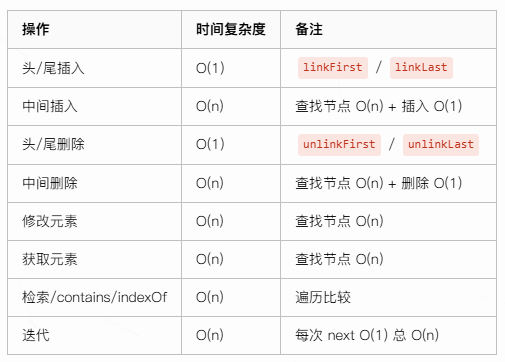
Task: Click the 每次 next O(1) 总 O(n) note
Action: point(367,335)
